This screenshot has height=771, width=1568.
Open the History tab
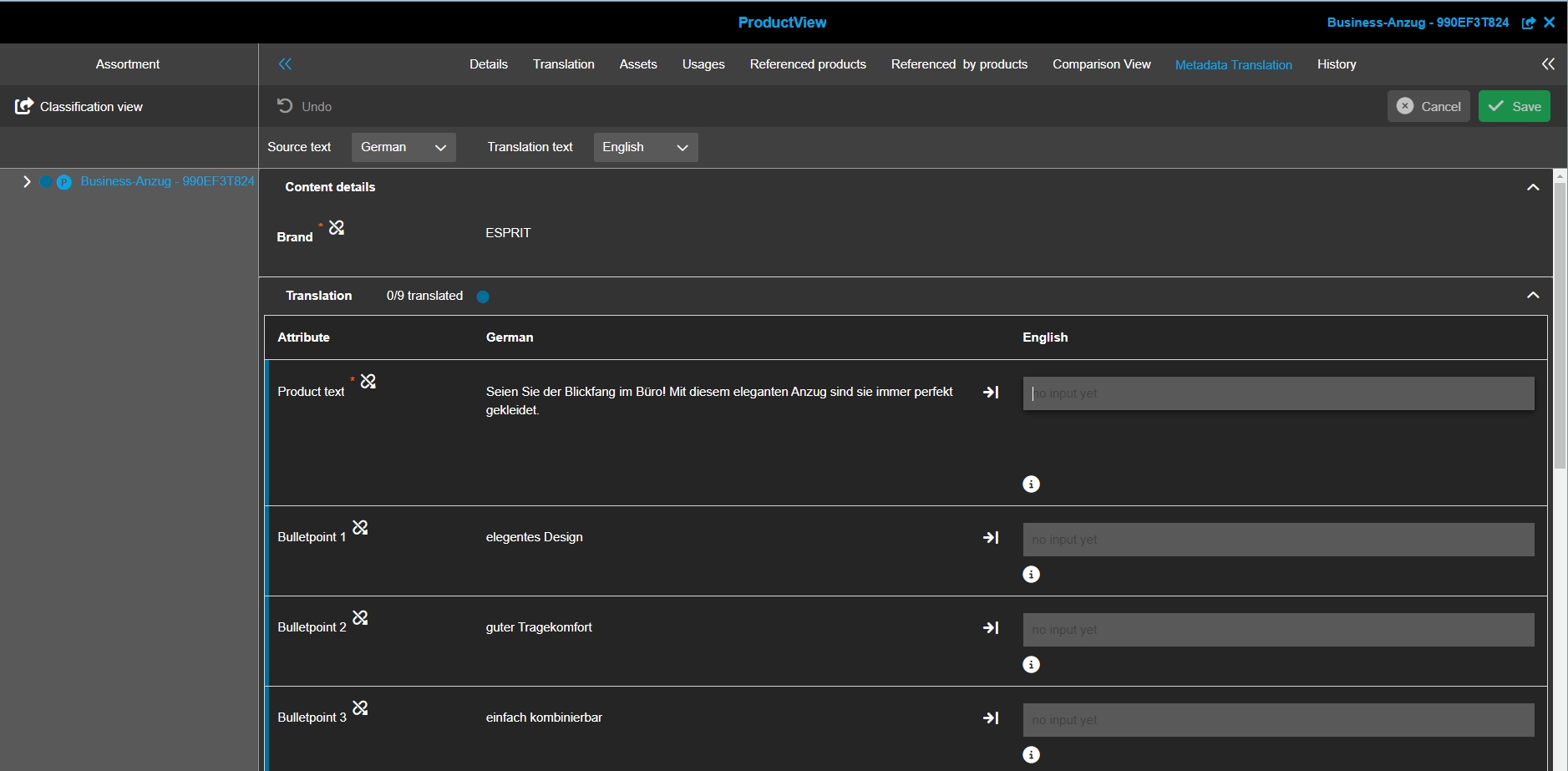(x=1336, y=64)
